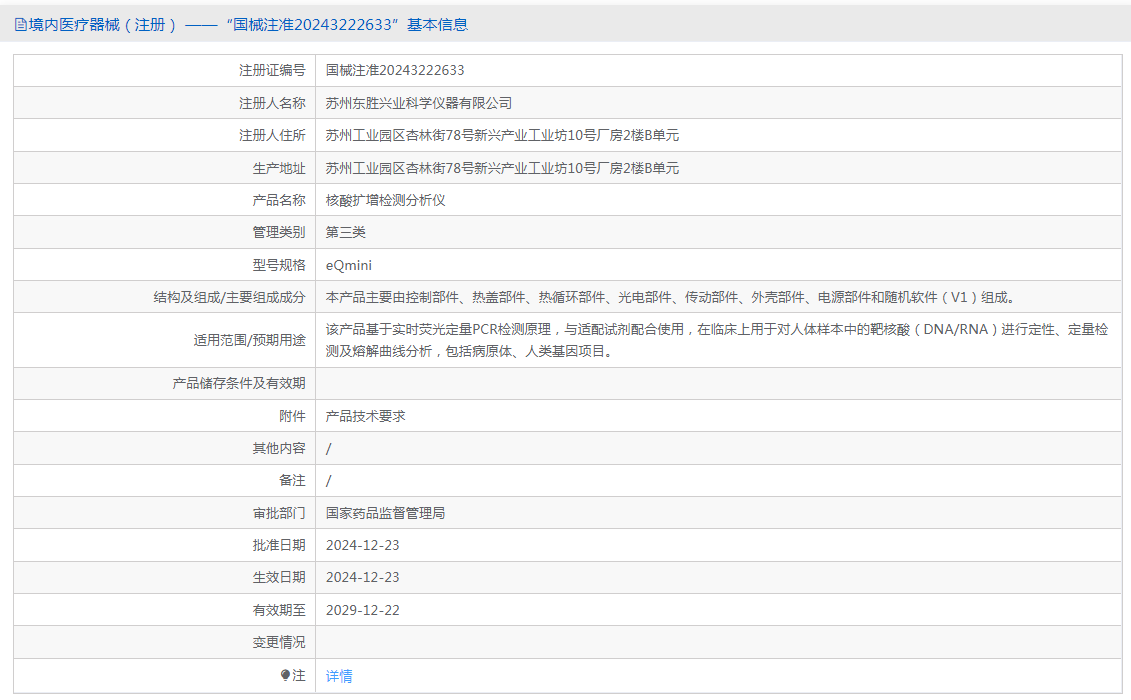
Task: Select the address value in 生产地址 row
Action: [502, 168]
